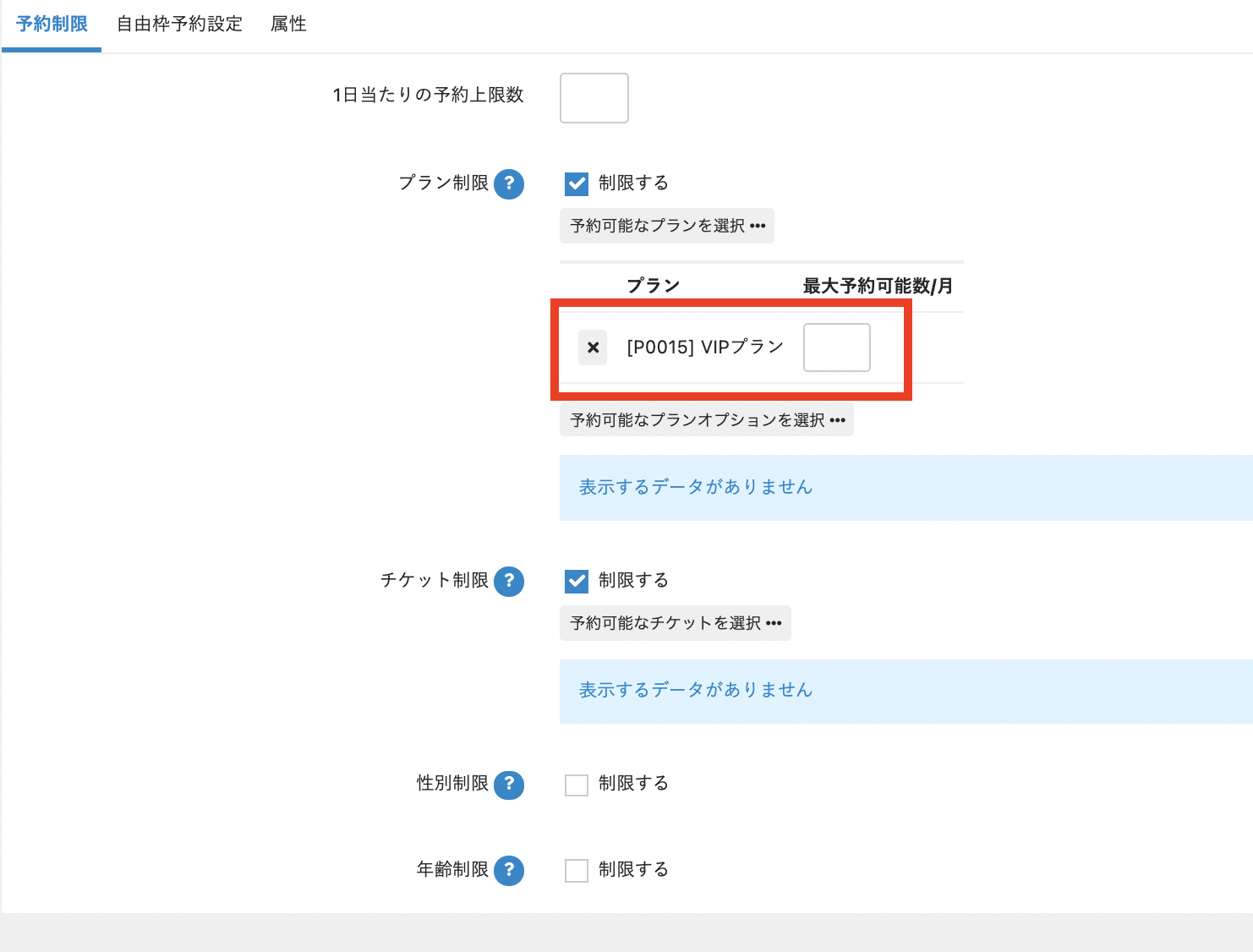Viewport: 1253px width, 952px height.
Task: Click the [P0015] VIPプラン row text
Action: coord(705,347)
